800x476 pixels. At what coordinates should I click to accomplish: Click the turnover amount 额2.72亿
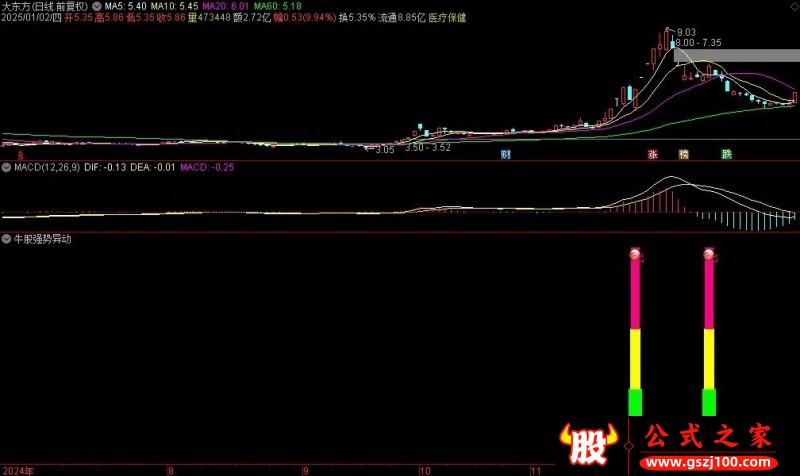click(x=252, y=18)
